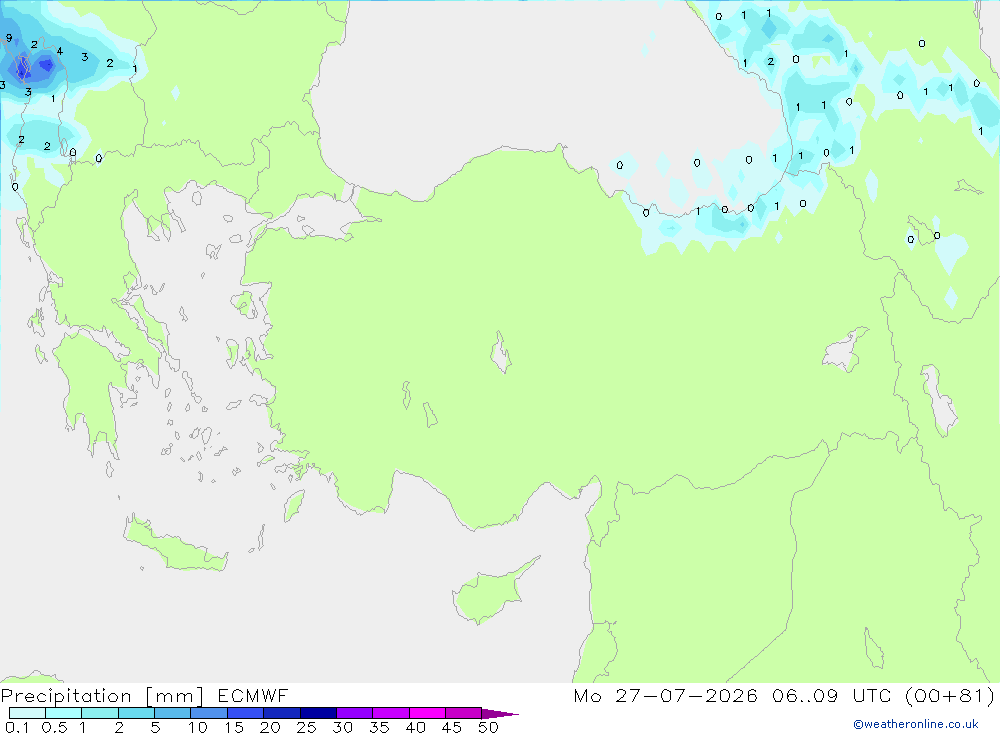The image size is (1000, 733).
Task: Click the 0.1–0.5 mm palest legend swatch
Action: point(27,713)
